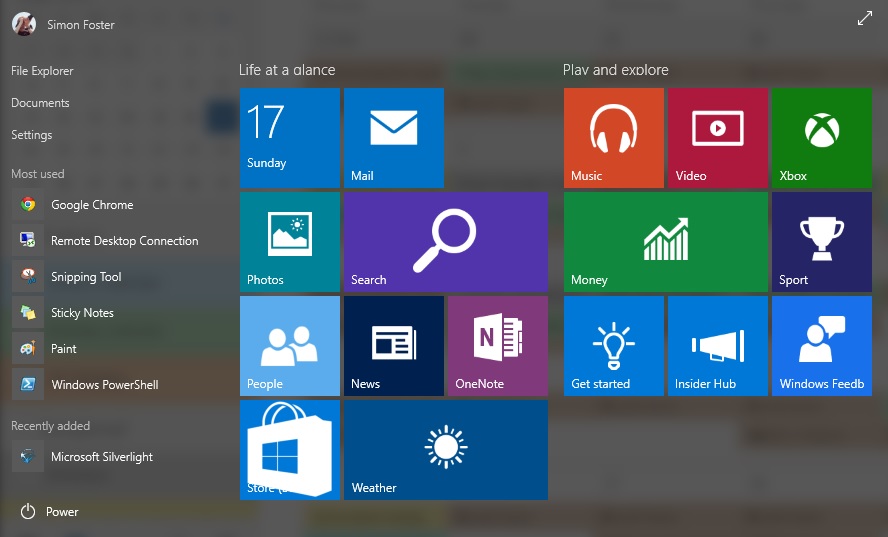Launch the Insider Hub megaphone tile
This screenshot has width=888, height=537.
(x=718, y=346)
